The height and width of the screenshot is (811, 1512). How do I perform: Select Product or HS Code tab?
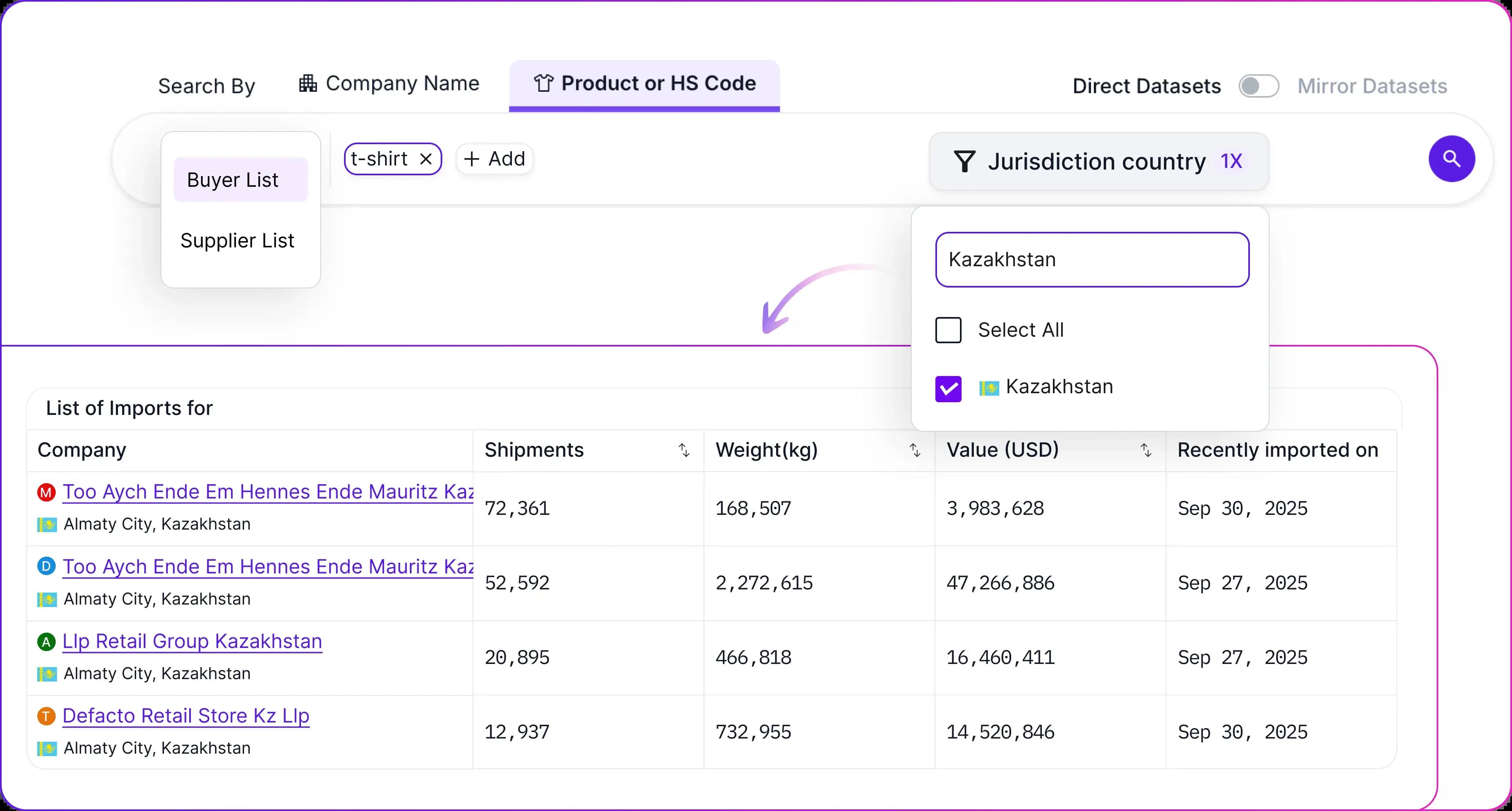tap(644, 84)
